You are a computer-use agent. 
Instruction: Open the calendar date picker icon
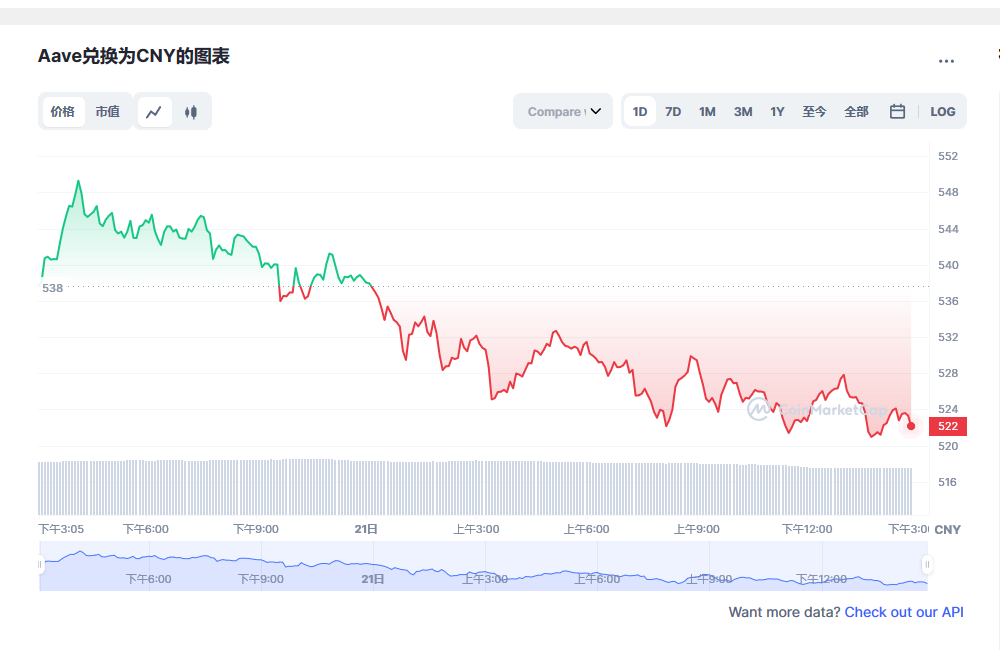[897, 112]
